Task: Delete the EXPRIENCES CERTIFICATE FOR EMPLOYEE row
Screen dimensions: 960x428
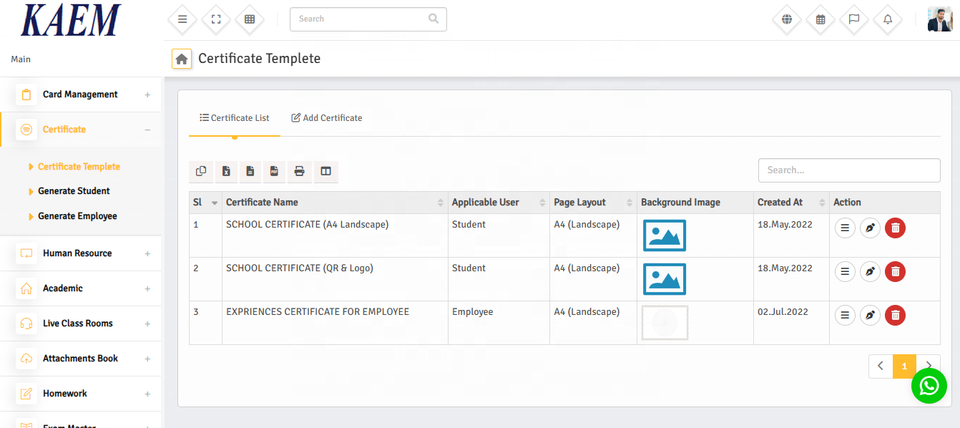Action: [x=895, y=315]
